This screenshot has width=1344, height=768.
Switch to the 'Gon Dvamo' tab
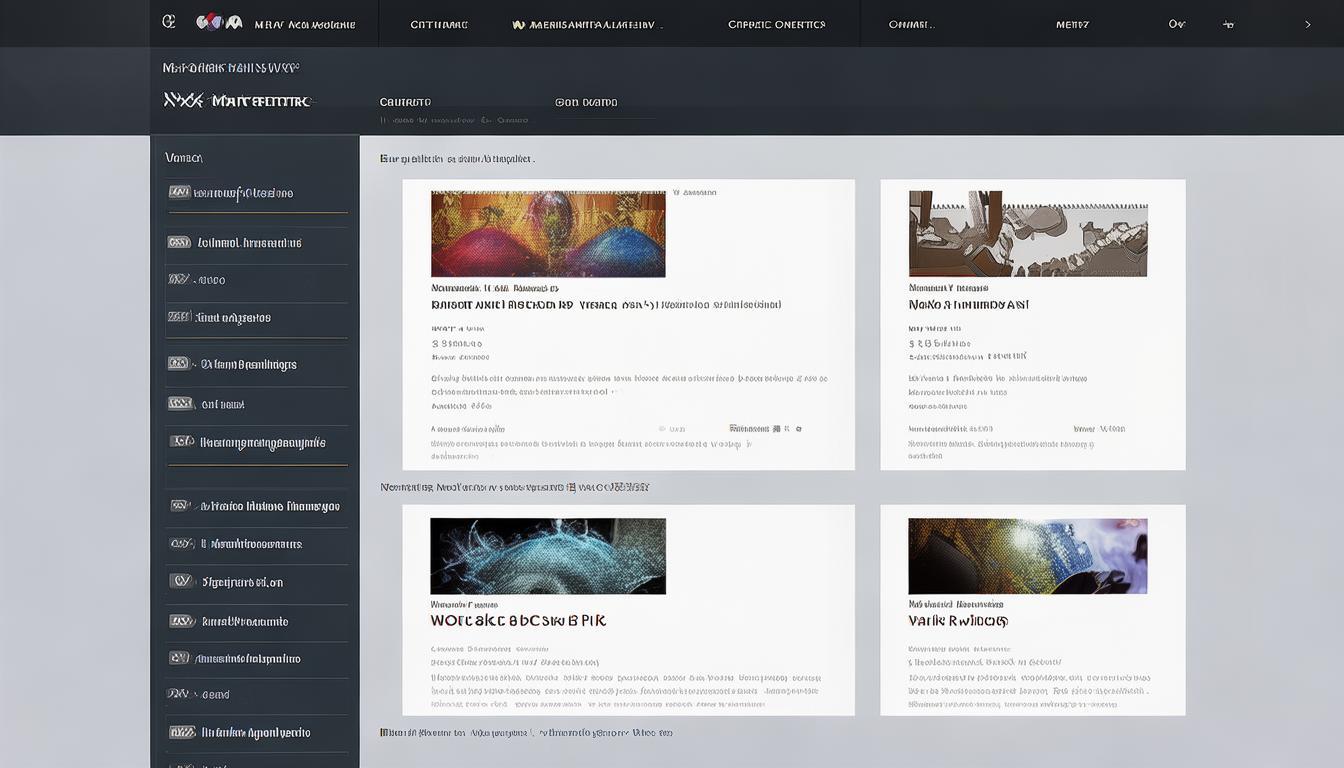click(586, 102)
